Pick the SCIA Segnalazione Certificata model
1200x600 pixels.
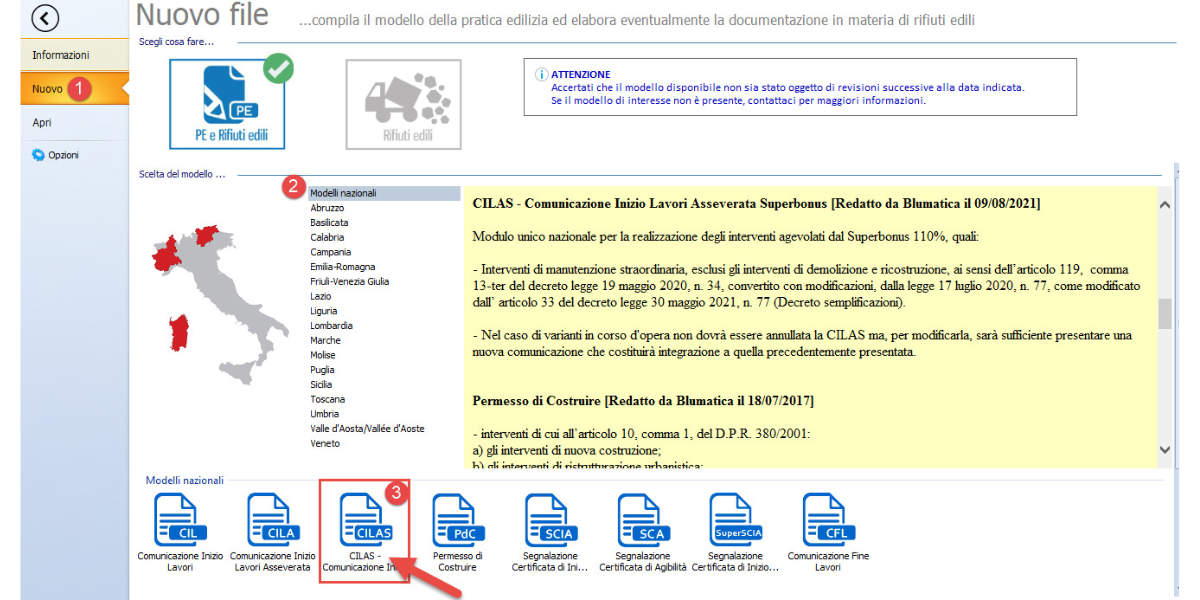[550, 520]
